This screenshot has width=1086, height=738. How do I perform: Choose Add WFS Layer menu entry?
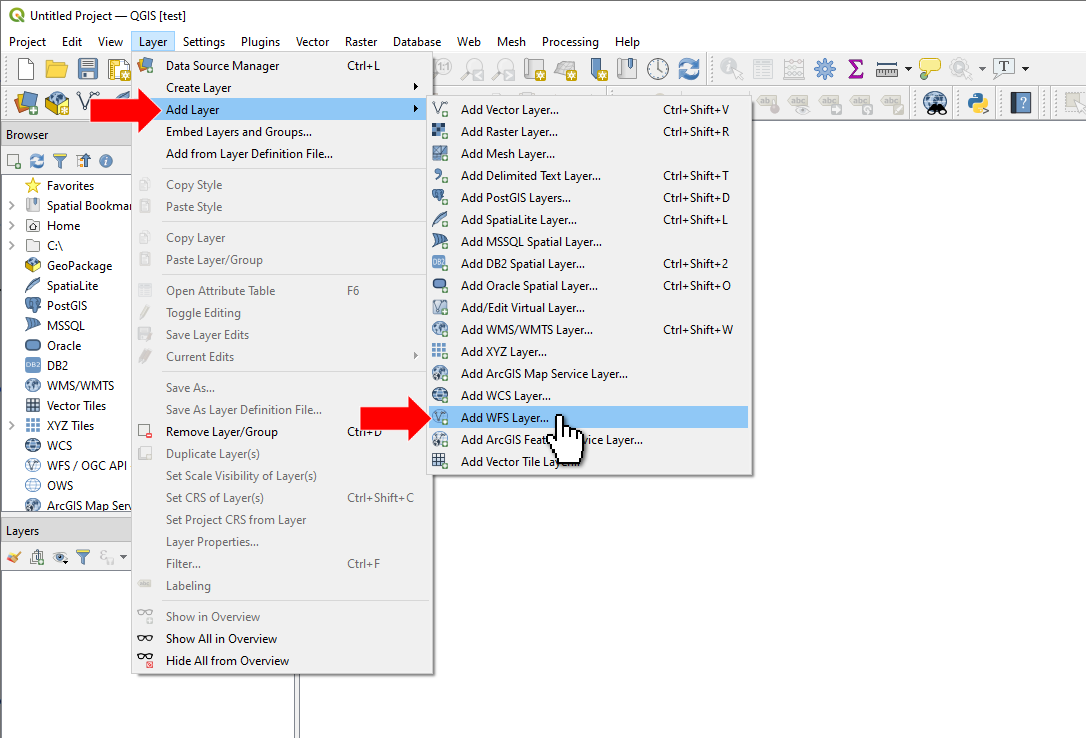coord(589,417)
